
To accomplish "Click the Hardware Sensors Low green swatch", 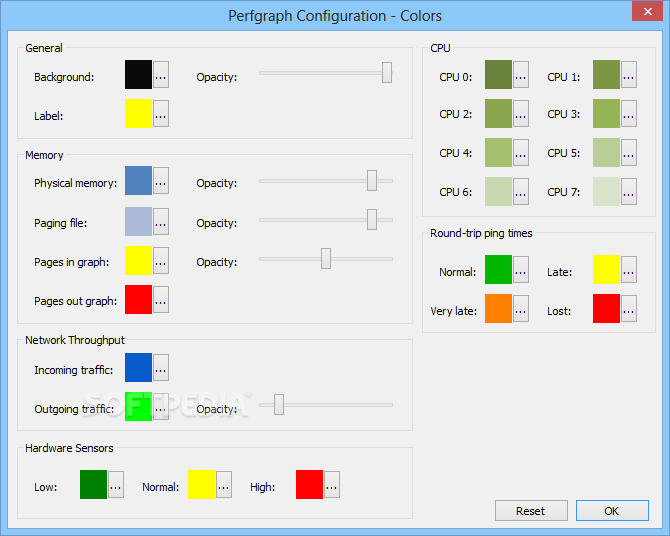I will (93, 484).
